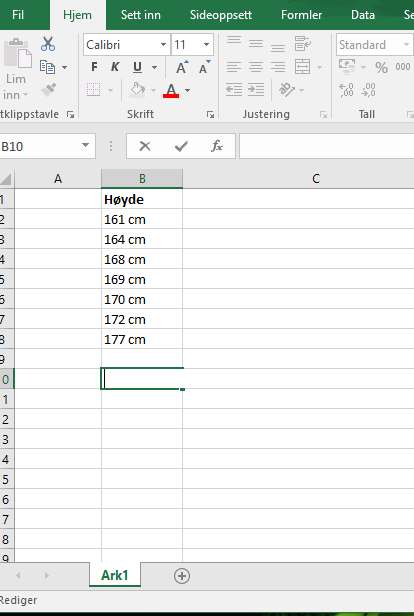Open the underline style dropdown arrow

pos(154,68)
